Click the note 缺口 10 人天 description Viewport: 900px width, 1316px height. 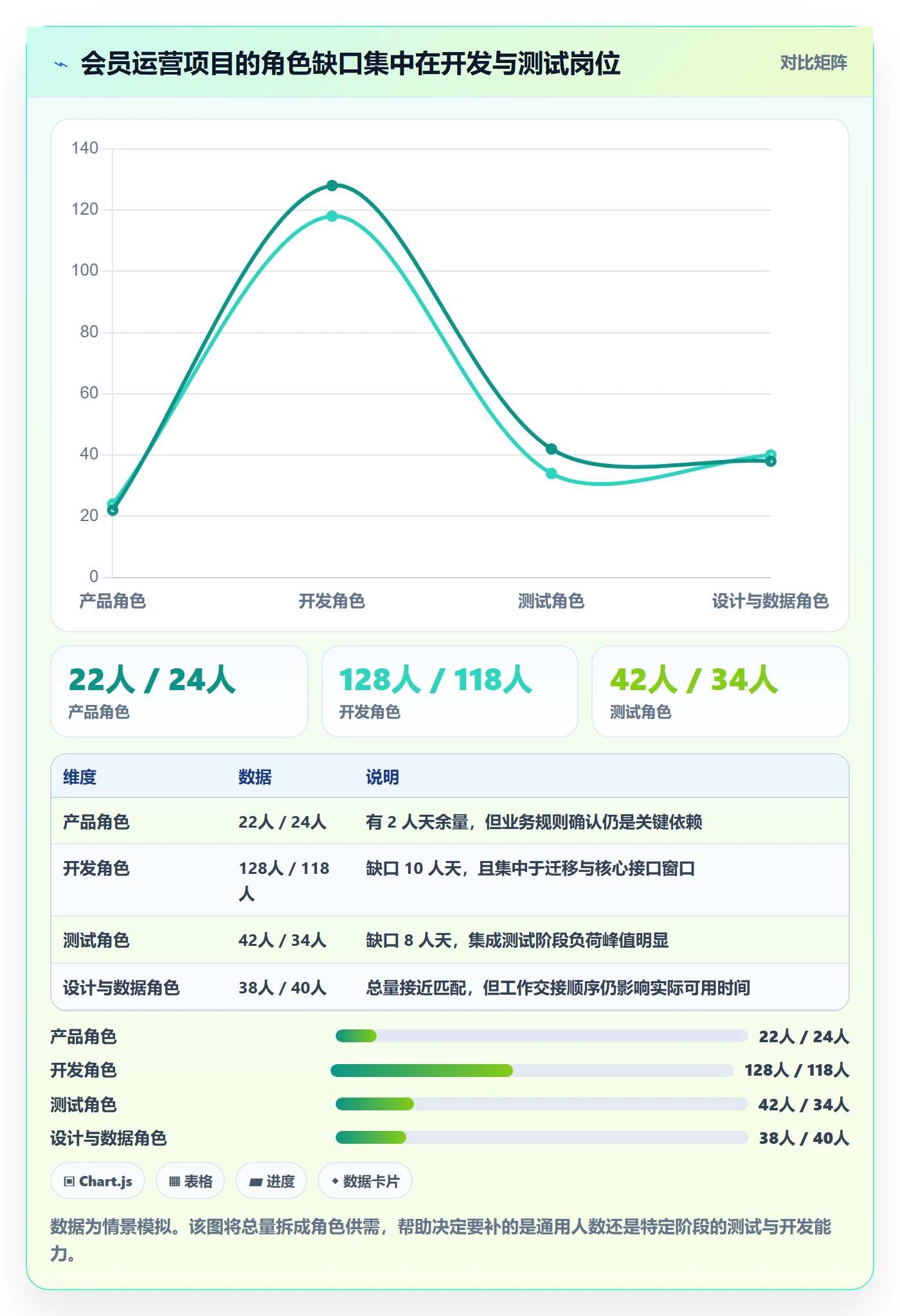point(530,869)
